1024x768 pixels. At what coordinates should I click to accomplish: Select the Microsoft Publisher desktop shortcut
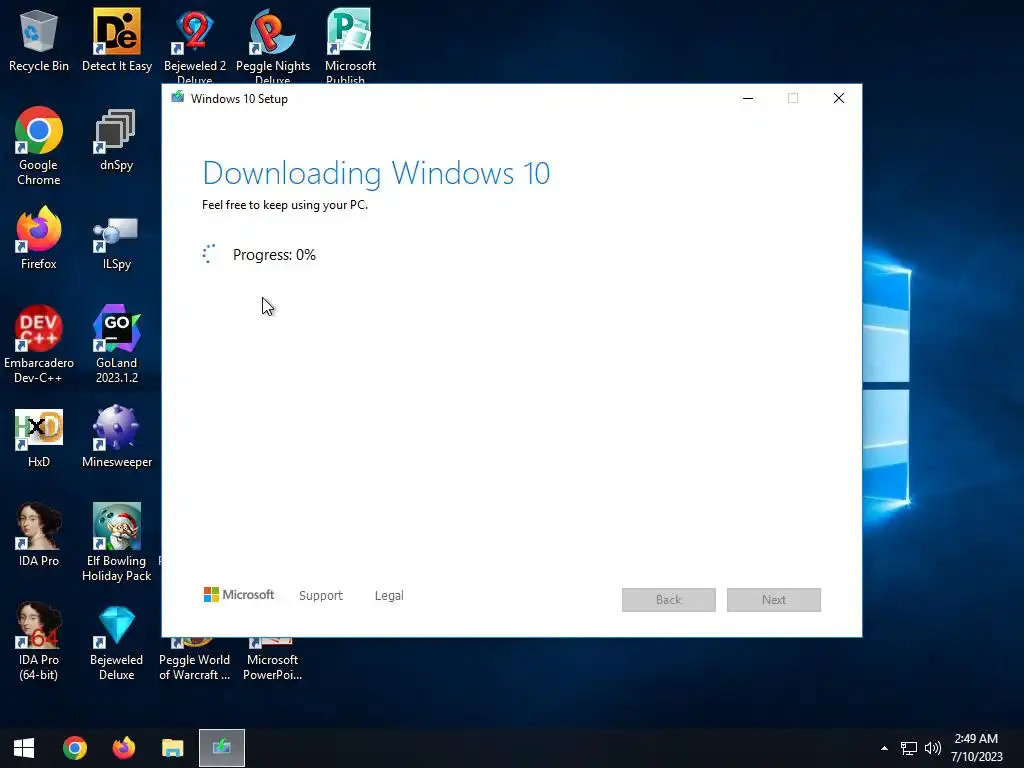pos(350,44)
